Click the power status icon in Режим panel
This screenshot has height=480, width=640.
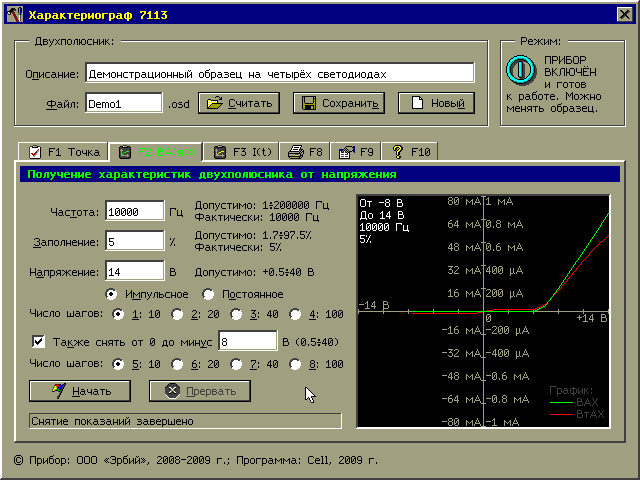(520, 69)
